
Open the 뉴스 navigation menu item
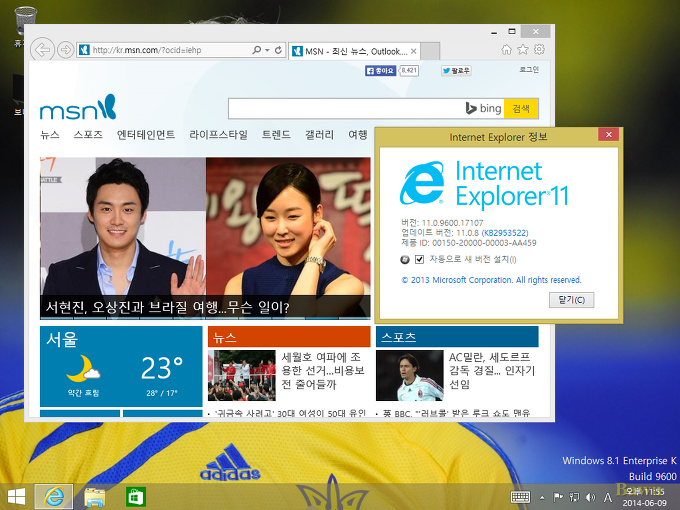(50, 135)
